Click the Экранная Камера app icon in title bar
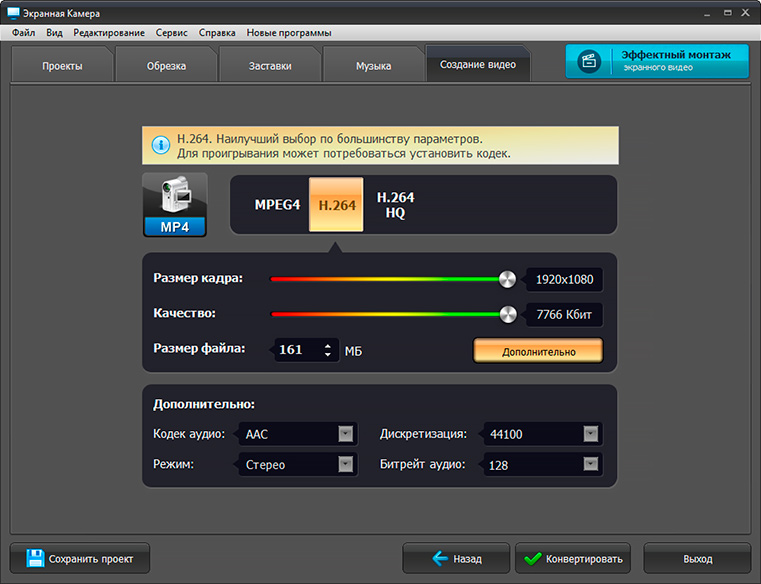The image size is (761, 584). tap(13, 13)
